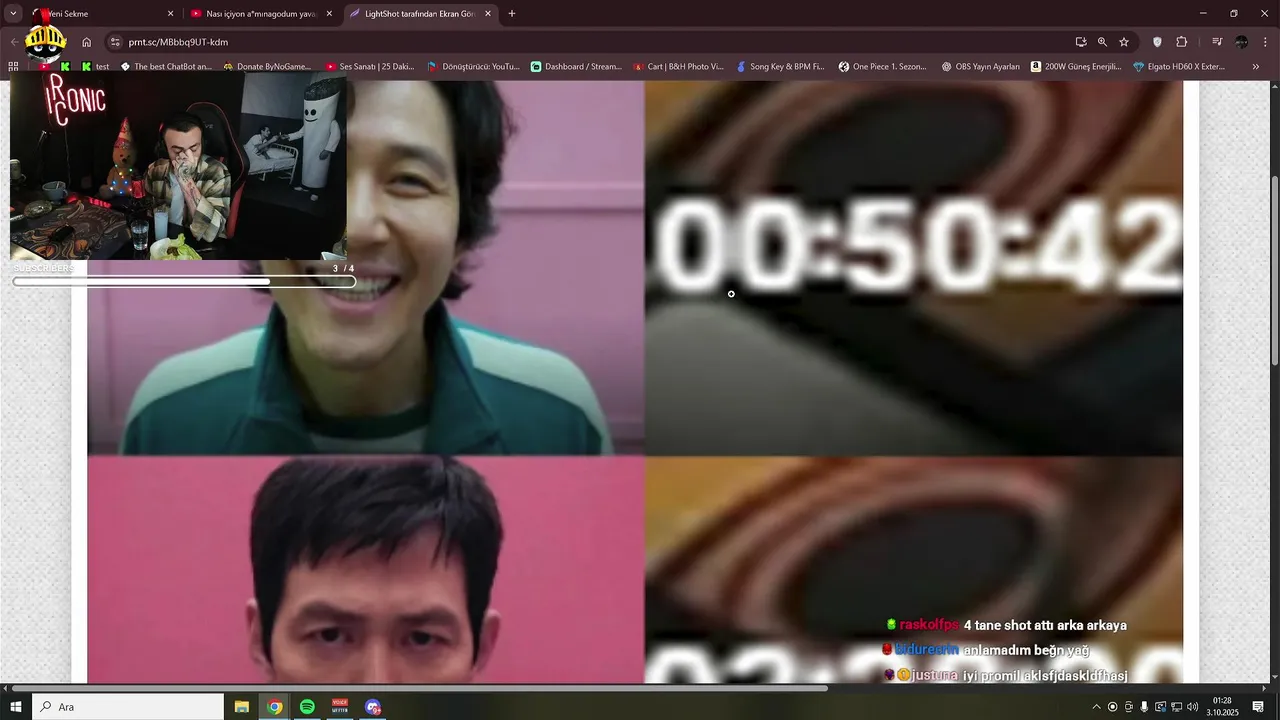Open the Windows Start menu

pos(16,707)
